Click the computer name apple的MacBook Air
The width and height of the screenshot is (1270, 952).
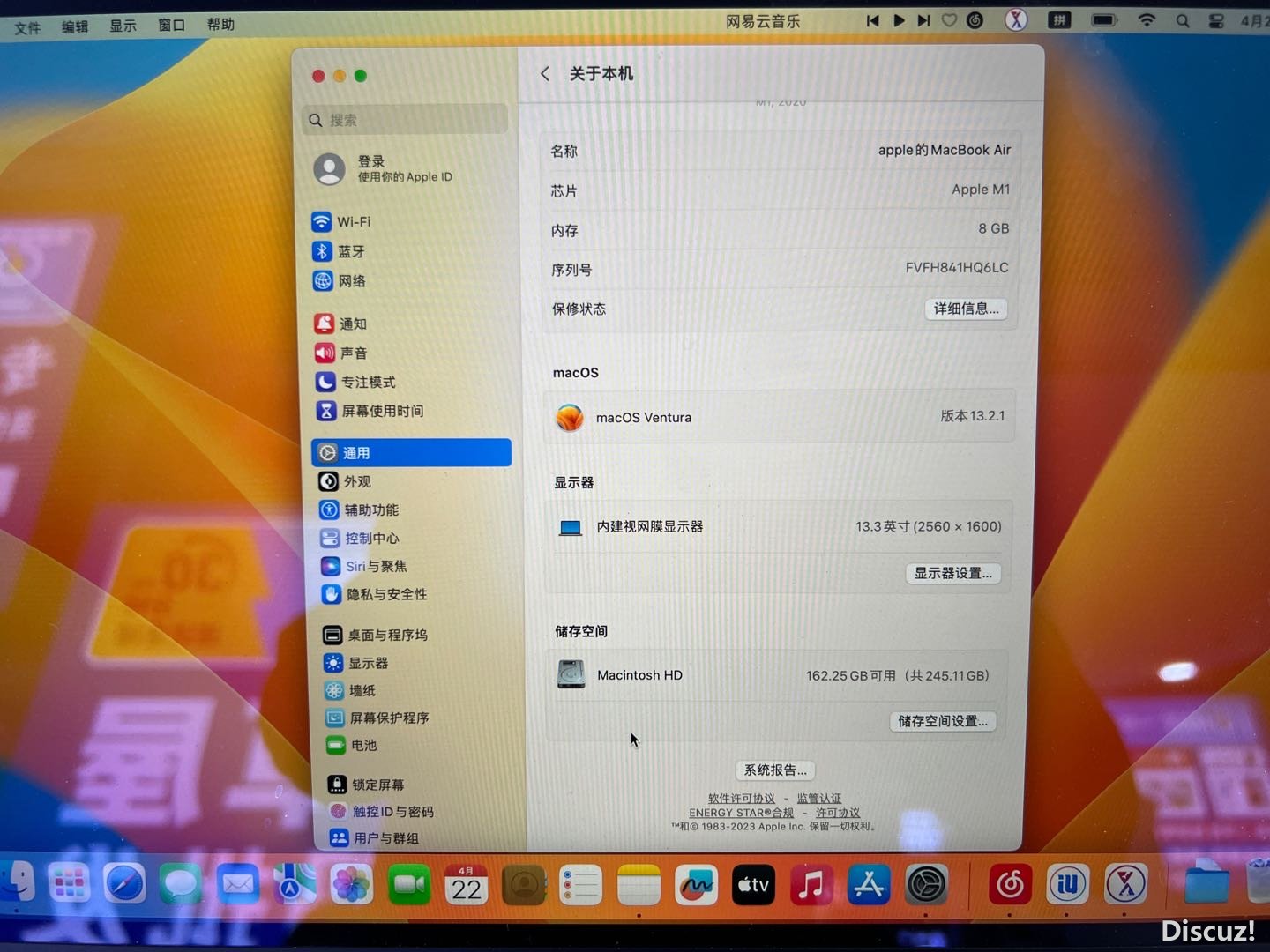click(945, 150)
